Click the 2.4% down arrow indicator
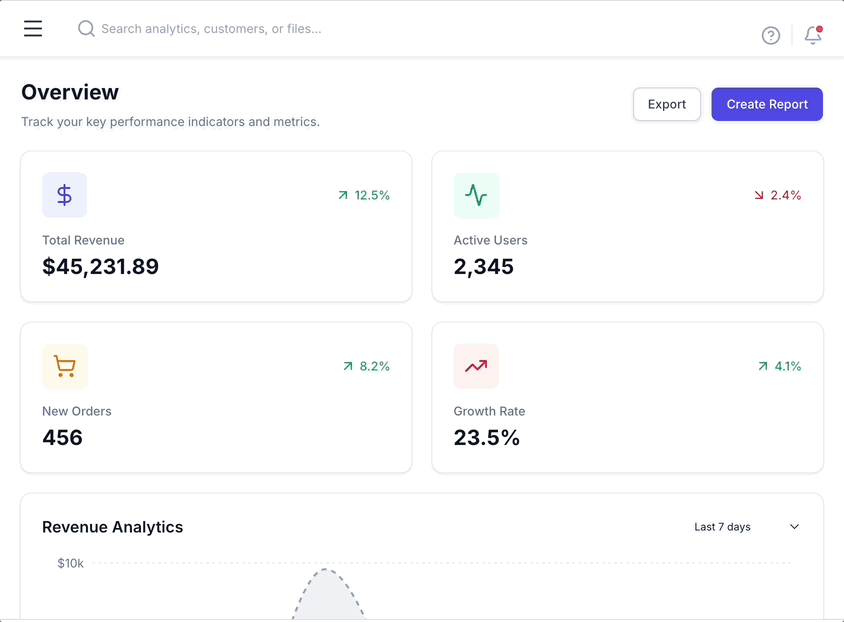844x622 pixels. pos(759,196)
